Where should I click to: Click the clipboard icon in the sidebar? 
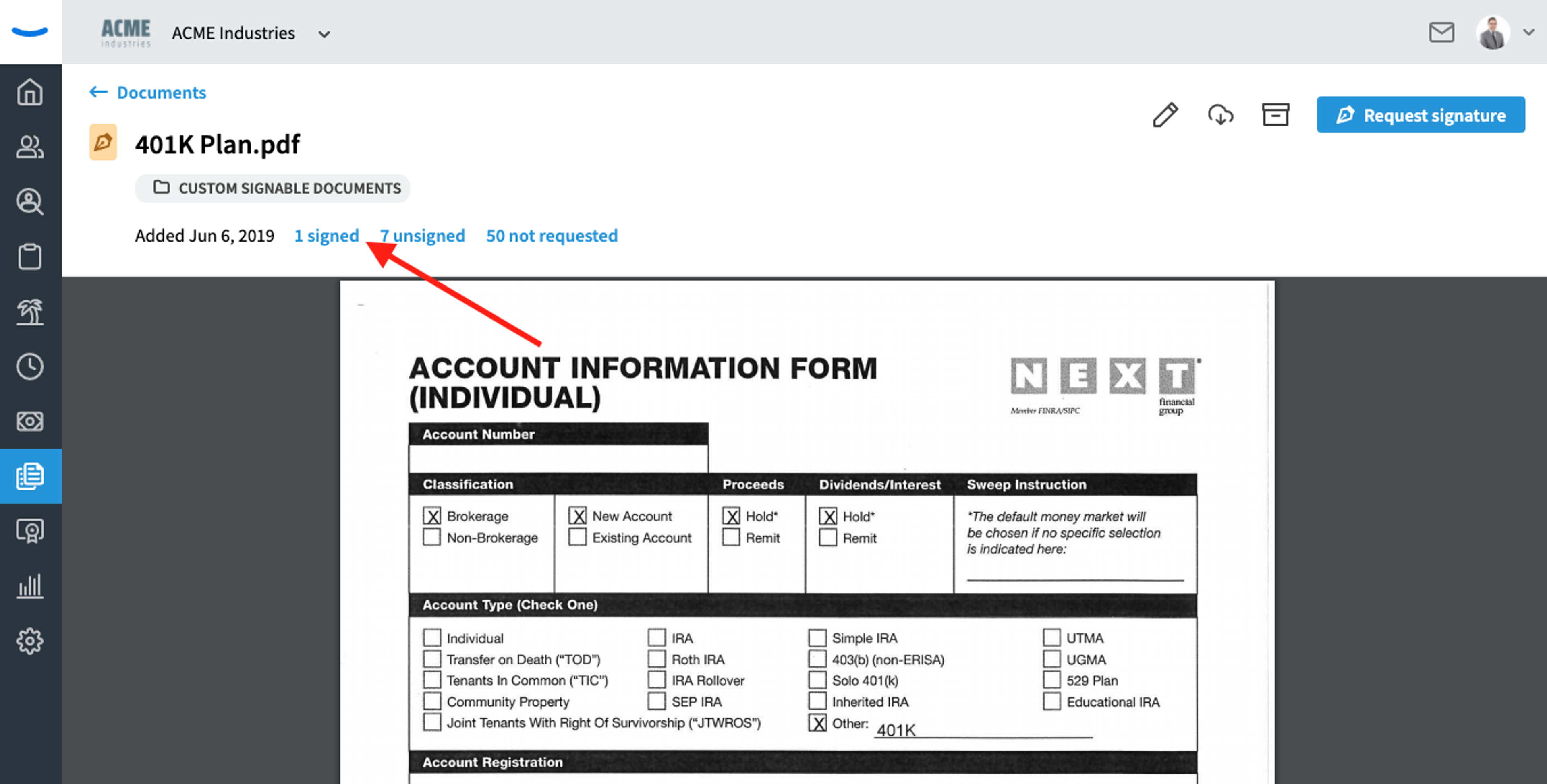tap(30, 257)
